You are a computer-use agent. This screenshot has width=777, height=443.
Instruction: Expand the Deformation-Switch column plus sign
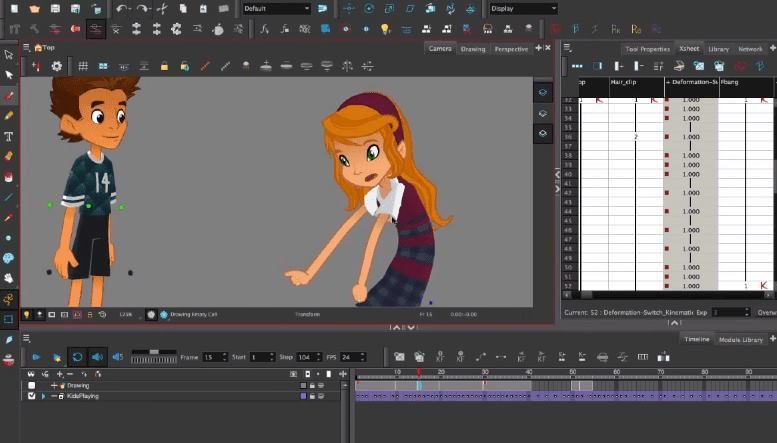coord(667,82)
